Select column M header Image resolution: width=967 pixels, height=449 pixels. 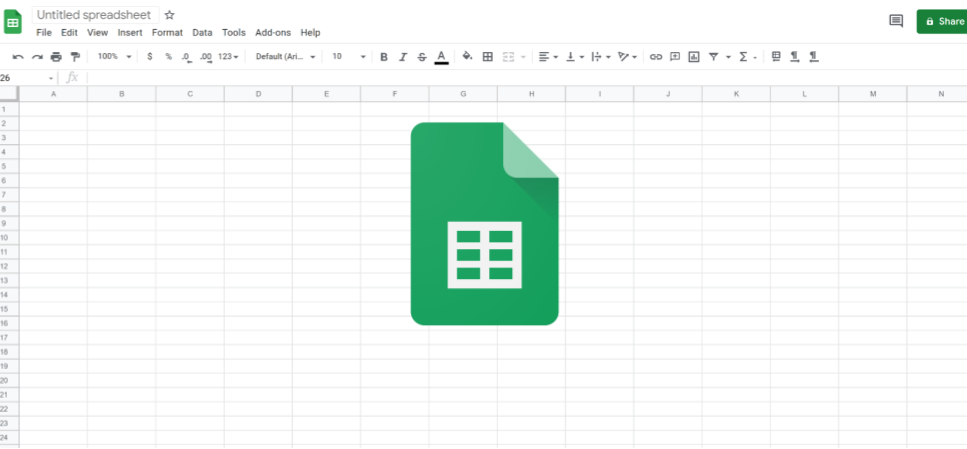[x=873, y=94]
